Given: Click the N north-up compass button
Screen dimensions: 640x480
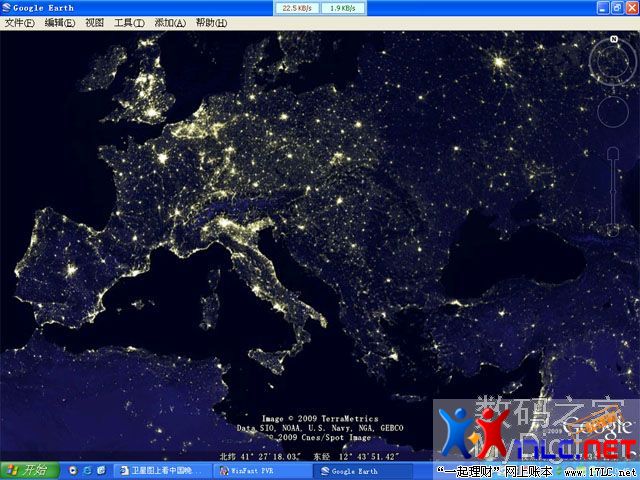Looking at the screenshot, I should coord(614,39).
